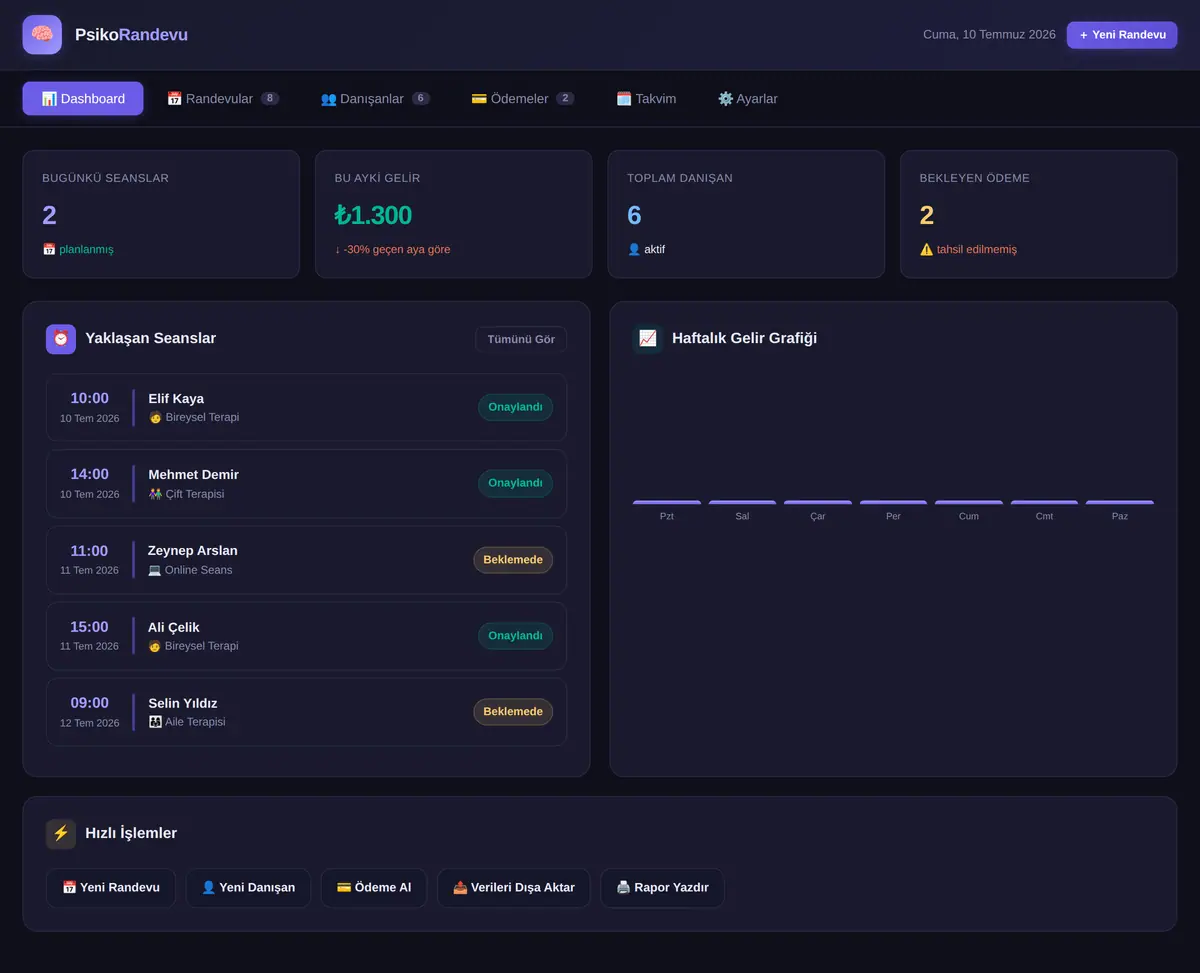Click the Ödeme Al button
The image size is (1200, 973).
pyautogui.click(x=374, y=888)
